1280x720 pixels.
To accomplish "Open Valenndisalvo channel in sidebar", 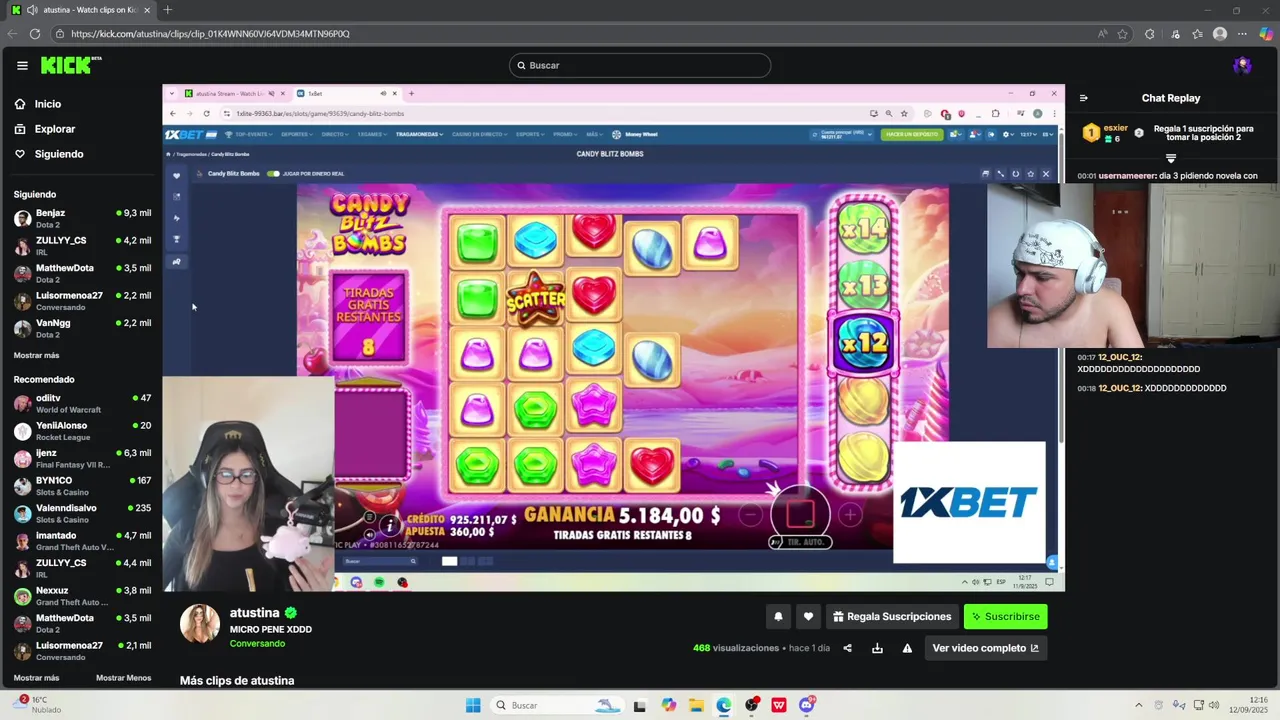I will pyautogui.click(x=82, y=513).
